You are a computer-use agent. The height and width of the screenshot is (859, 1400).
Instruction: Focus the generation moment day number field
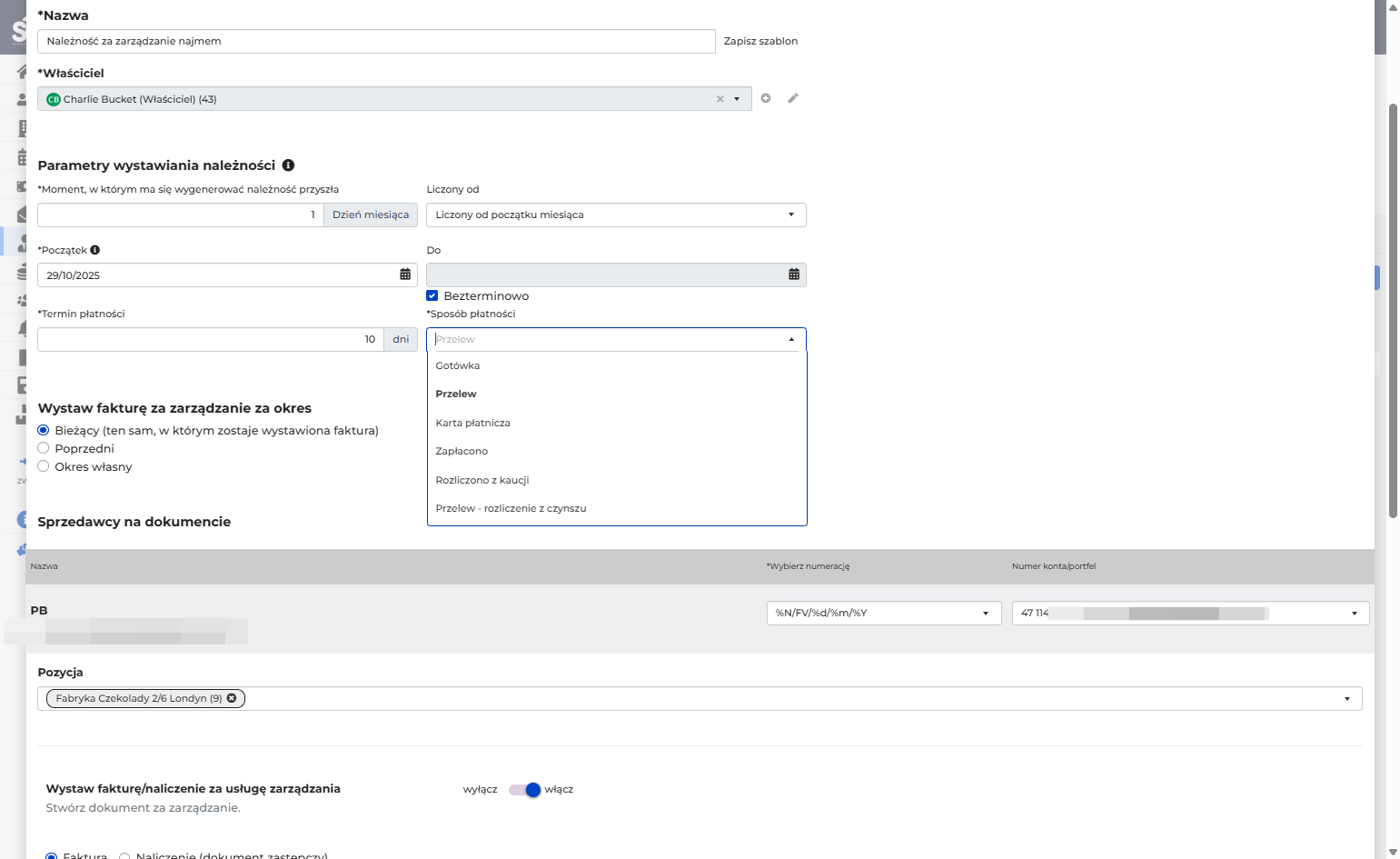coord(181,215)
